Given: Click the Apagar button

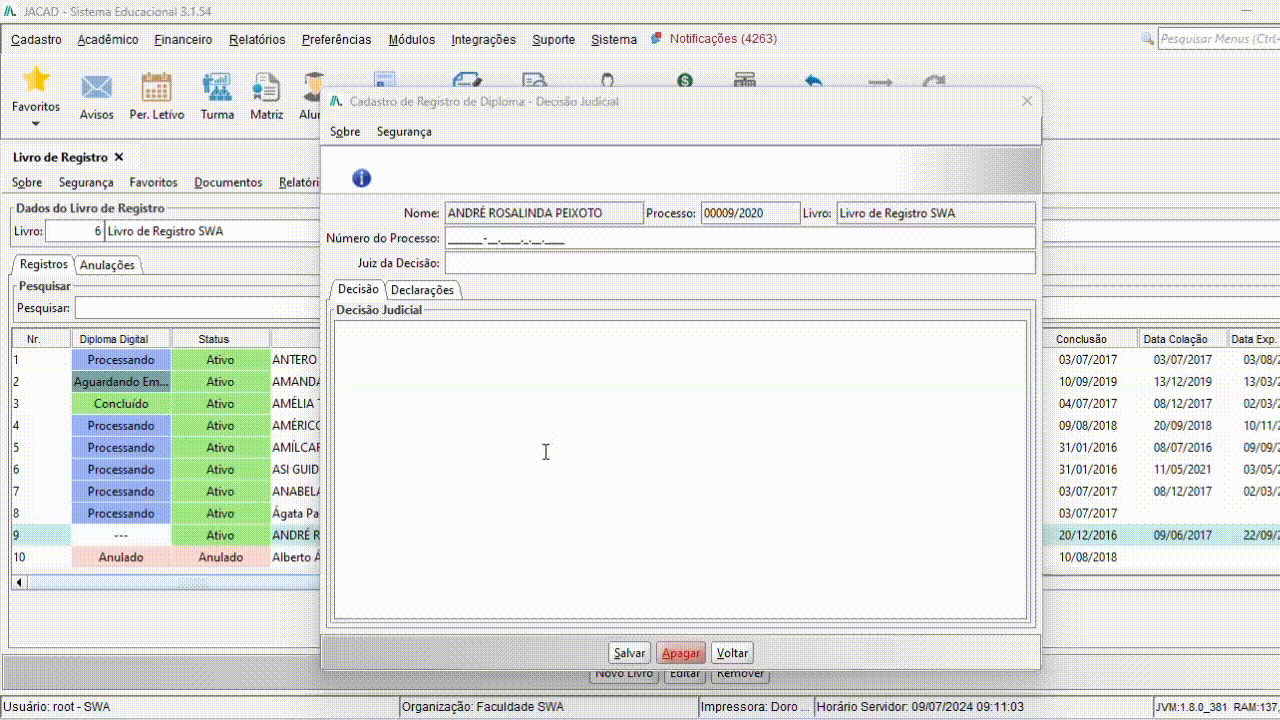Looking at the screenshot, I should click(681, 653).
